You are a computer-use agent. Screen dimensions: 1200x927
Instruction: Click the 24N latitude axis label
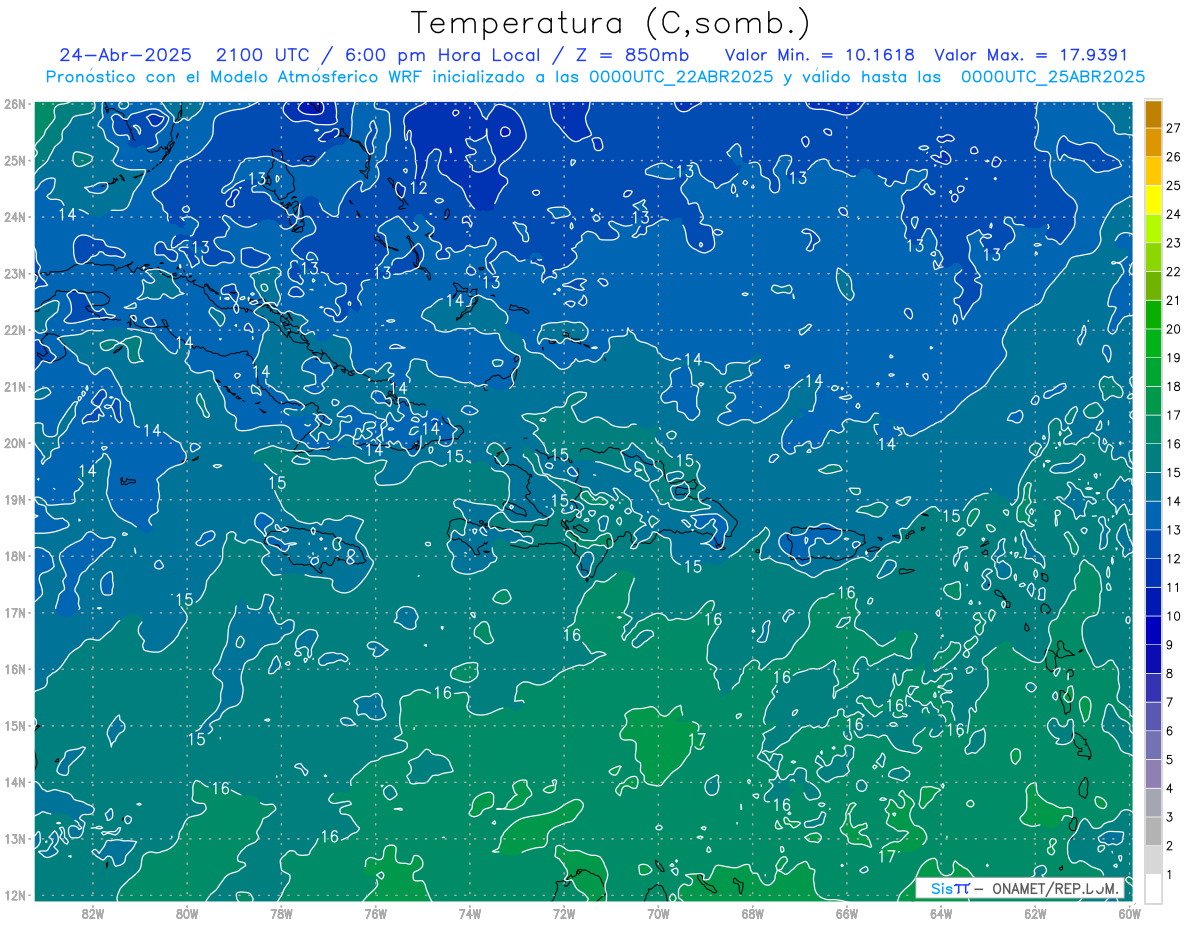point(14,217)
